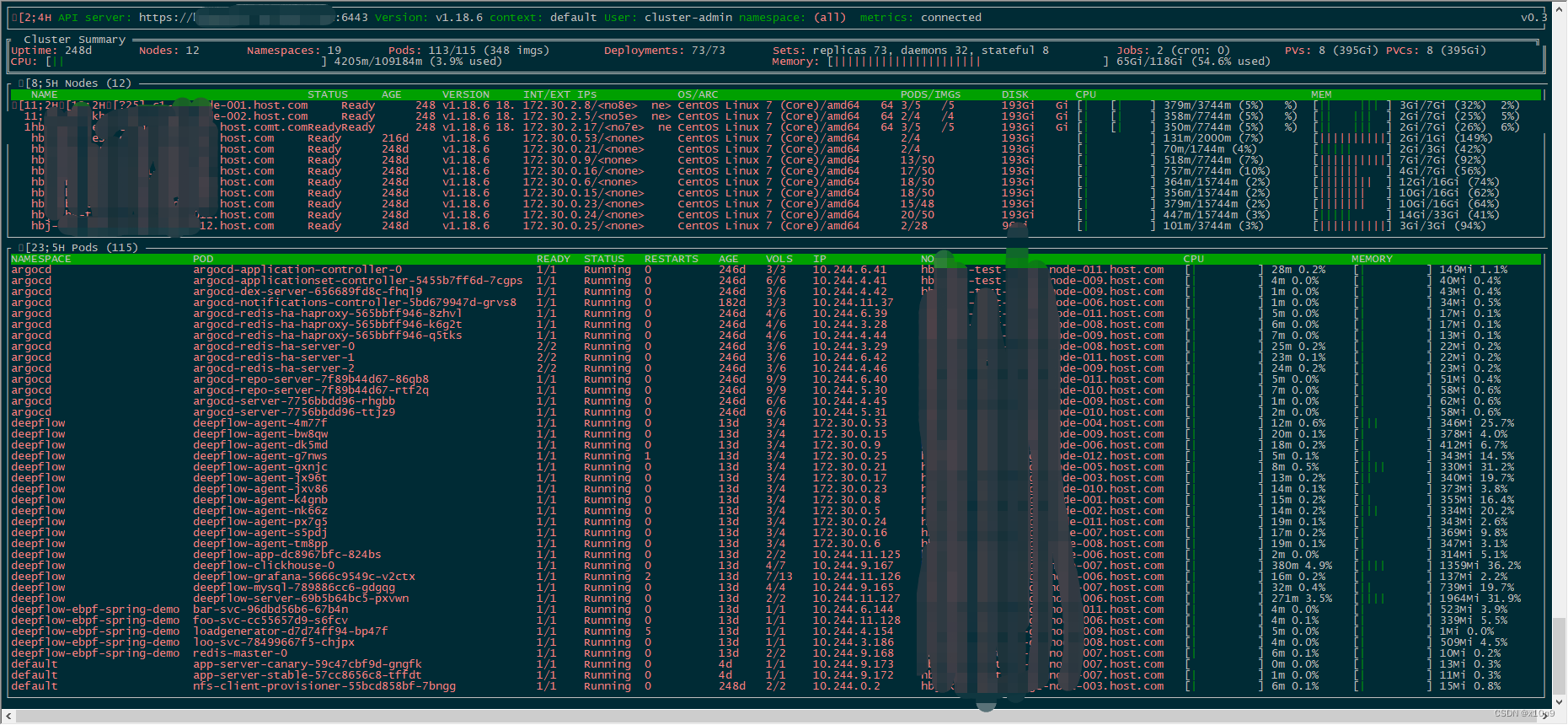Click 'version: v1.18.6' in the header
1568x725 pixels.
(429, 18)
